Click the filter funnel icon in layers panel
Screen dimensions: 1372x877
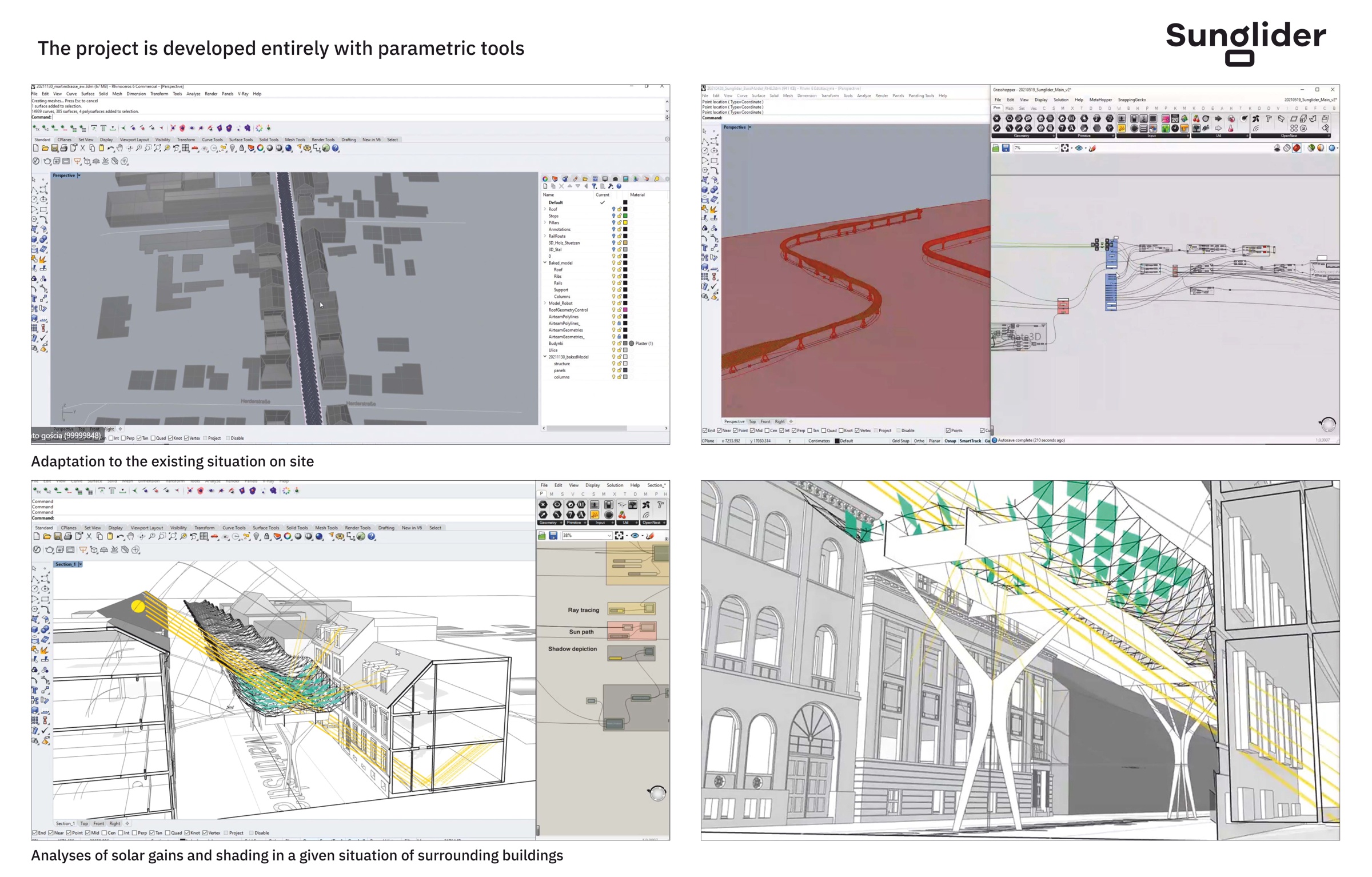click(594, 186)
